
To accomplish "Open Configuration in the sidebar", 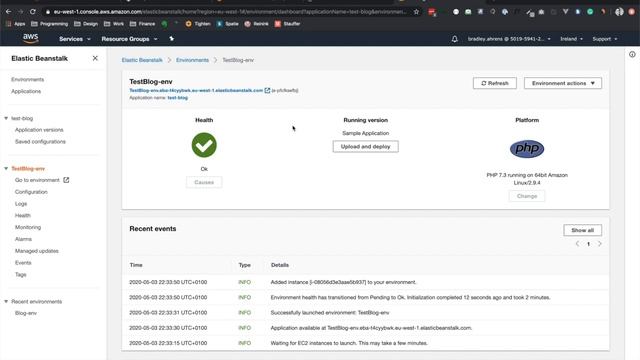I will [x=31, y=192].
